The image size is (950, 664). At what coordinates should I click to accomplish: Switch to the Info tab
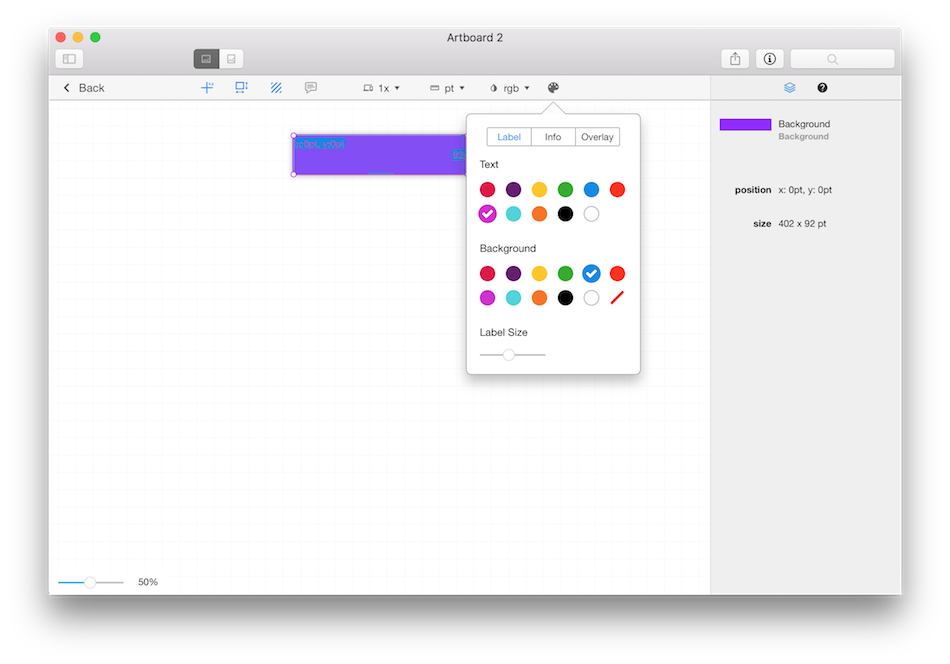pos(553,137)
